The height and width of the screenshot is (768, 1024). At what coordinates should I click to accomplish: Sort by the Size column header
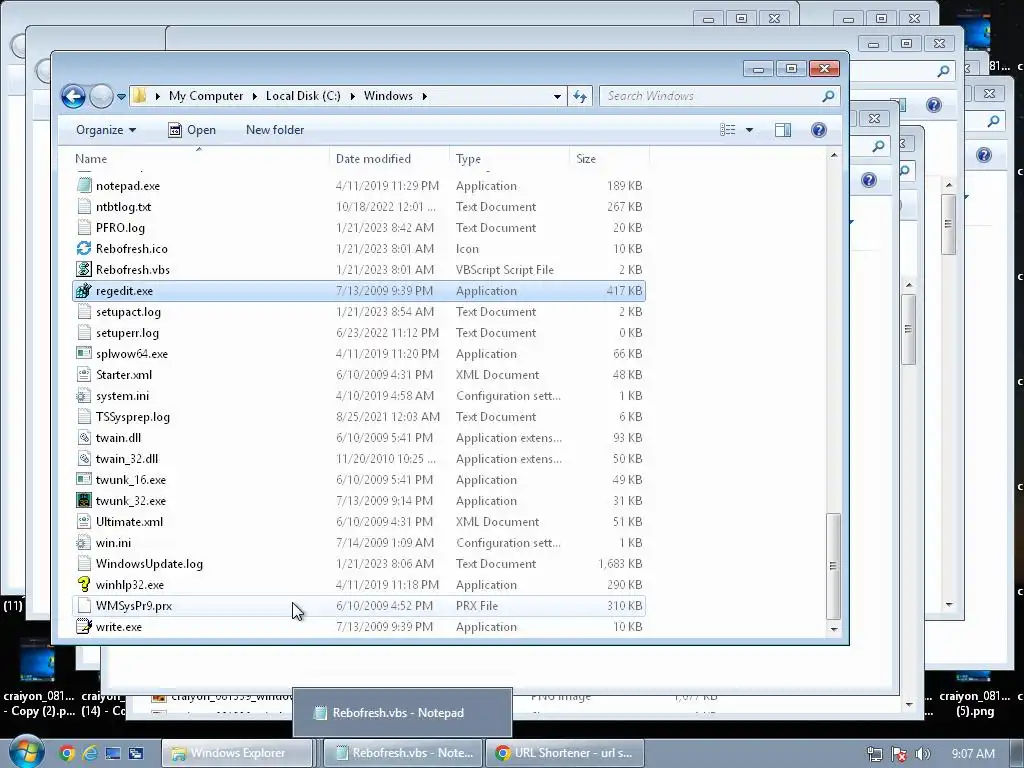coord(610,159)
